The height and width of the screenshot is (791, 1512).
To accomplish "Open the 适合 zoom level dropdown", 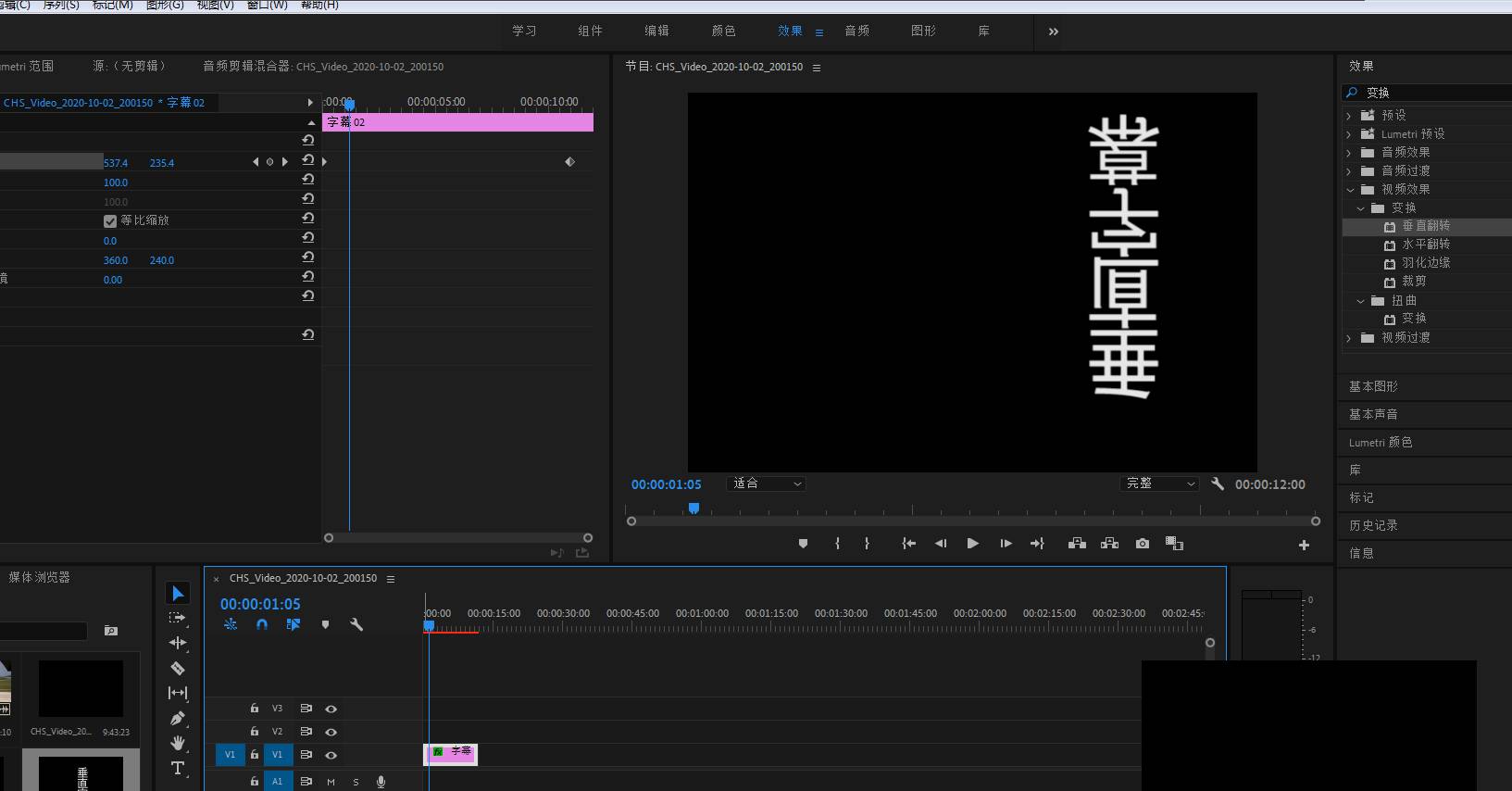I will point(768,483).
